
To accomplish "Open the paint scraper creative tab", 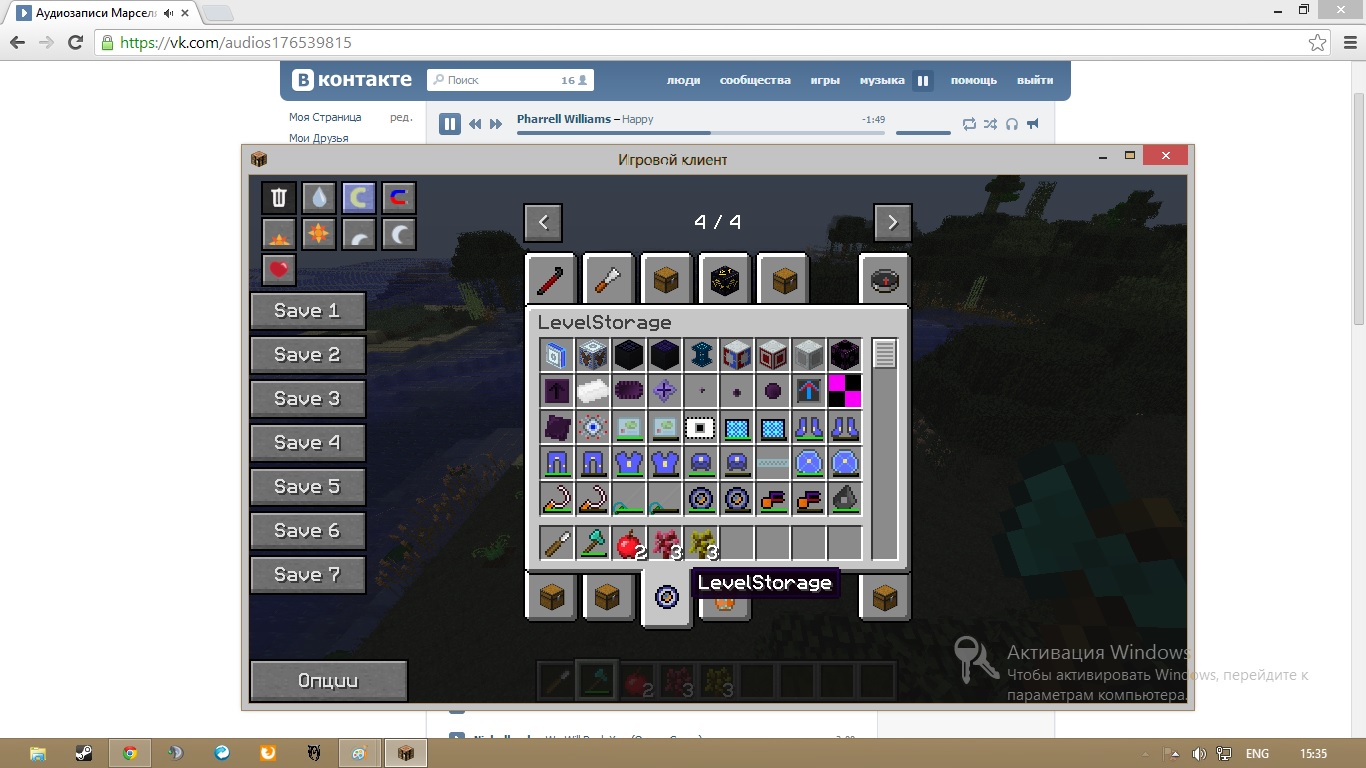I will 609,279.
